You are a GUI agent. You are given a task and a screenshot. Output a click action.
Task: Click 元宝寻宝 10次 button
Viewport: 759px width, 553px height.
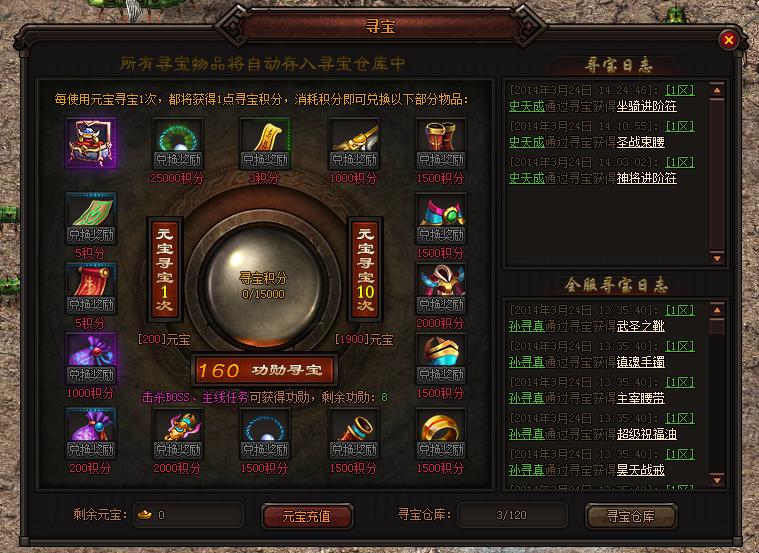pos(365,269)
